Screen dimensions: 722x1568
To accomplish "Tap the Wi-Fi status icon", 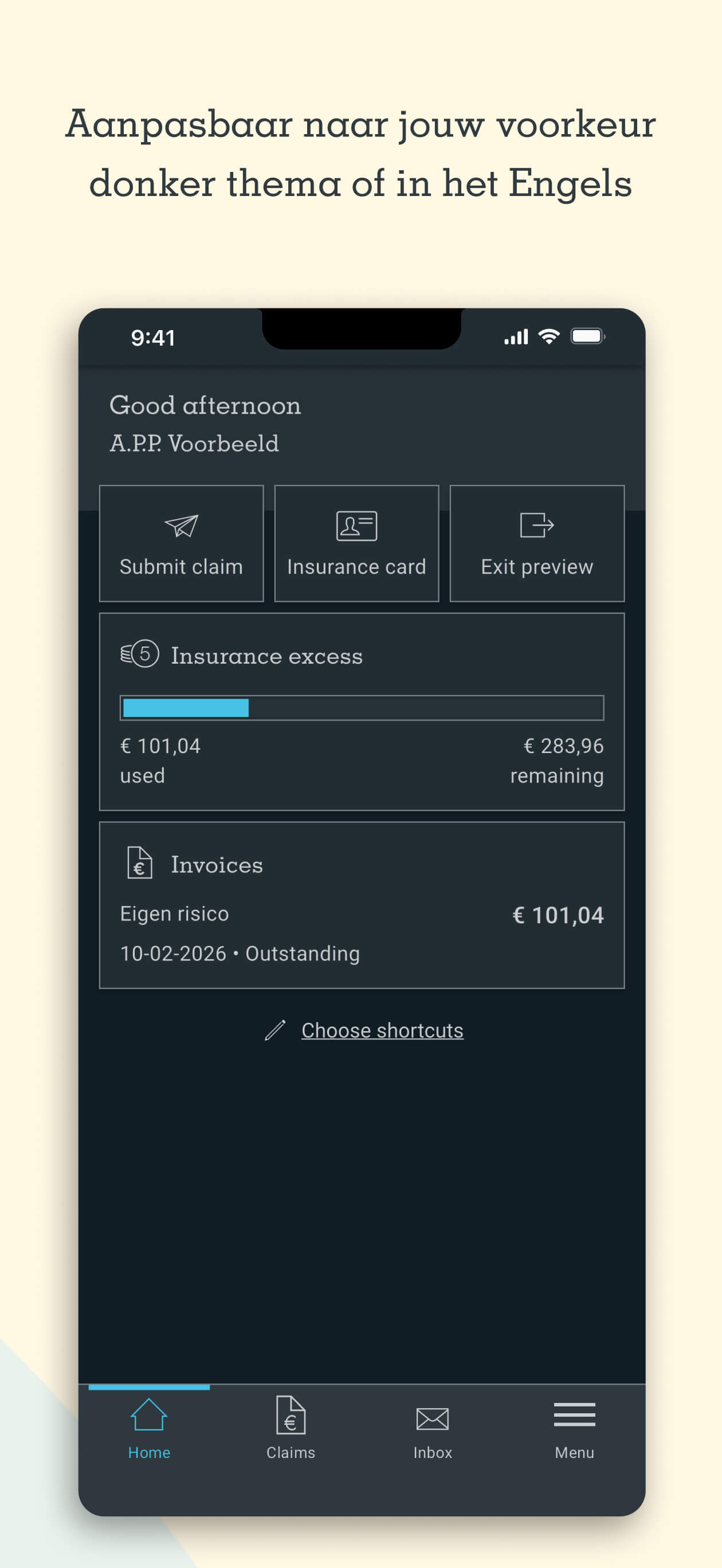I will pos(549,336).
